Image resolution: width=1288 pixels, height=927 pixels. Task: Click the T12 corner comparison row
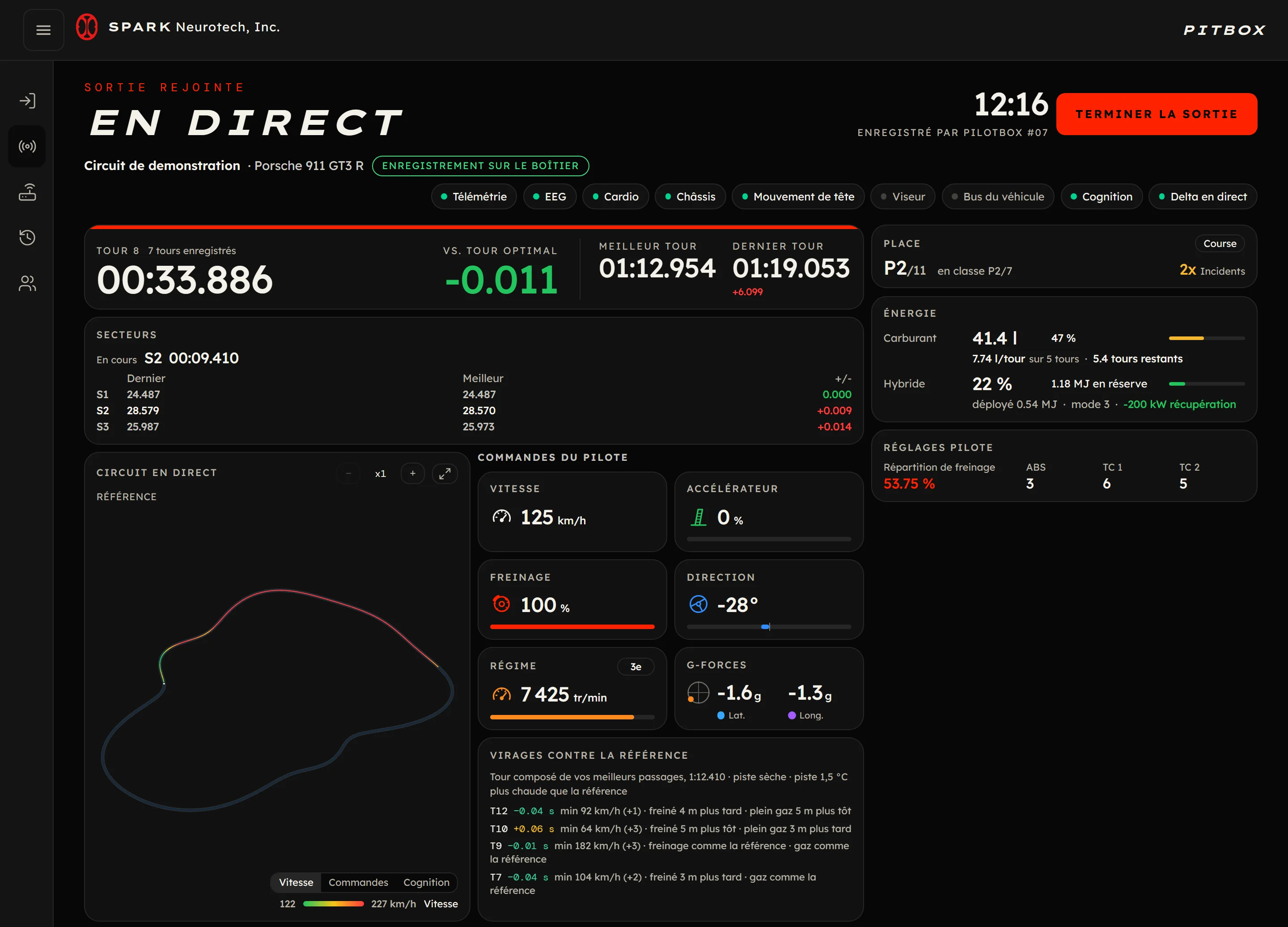point(671,811)
